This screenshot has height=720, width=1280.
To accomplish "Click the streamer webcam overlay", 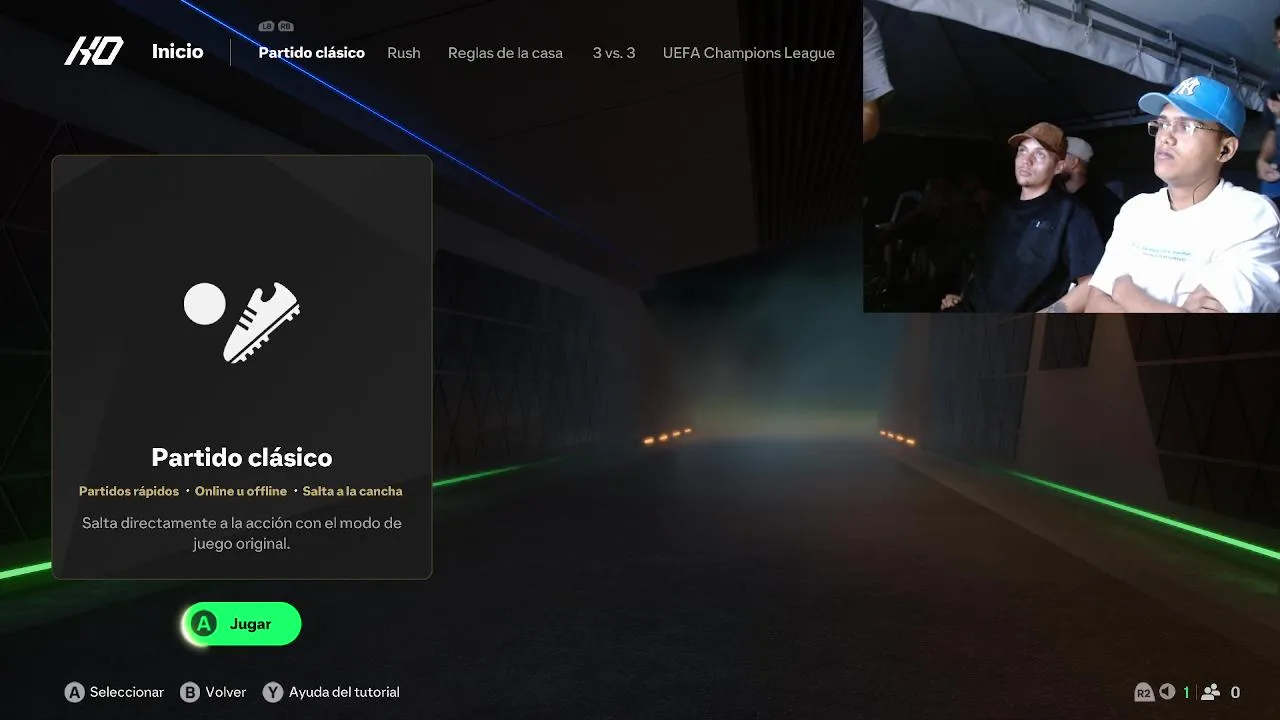I will coord(1071,156).
